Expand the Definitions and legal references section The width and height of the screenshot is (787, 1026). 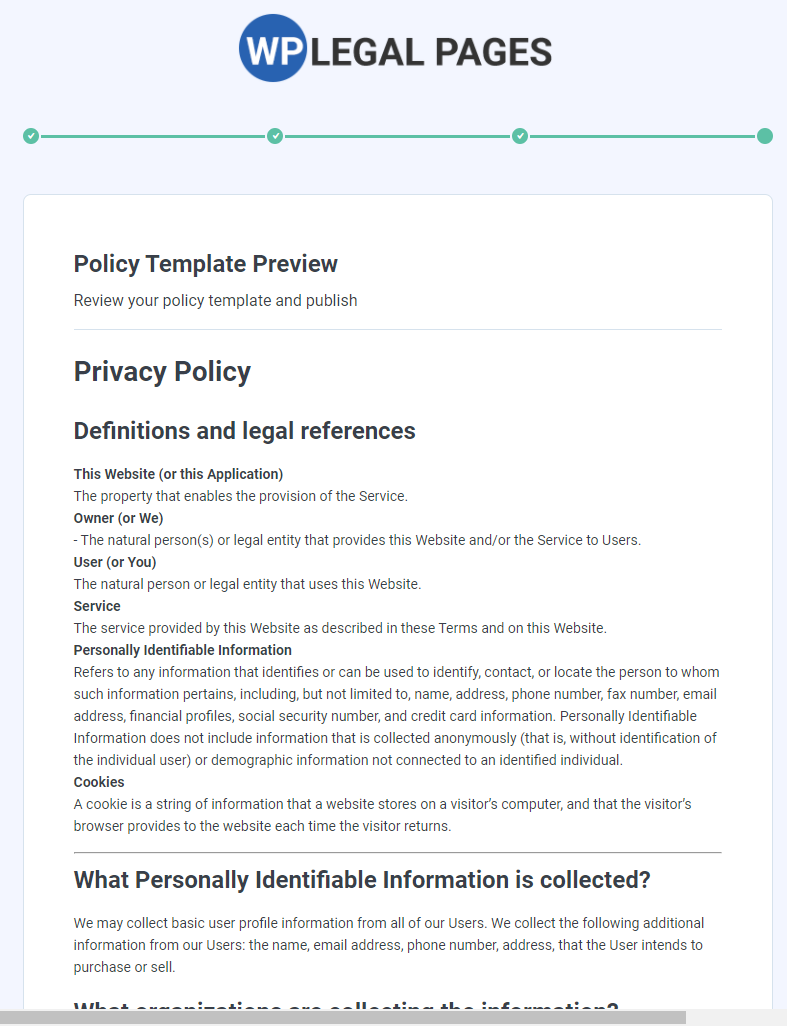click(244, 431)
